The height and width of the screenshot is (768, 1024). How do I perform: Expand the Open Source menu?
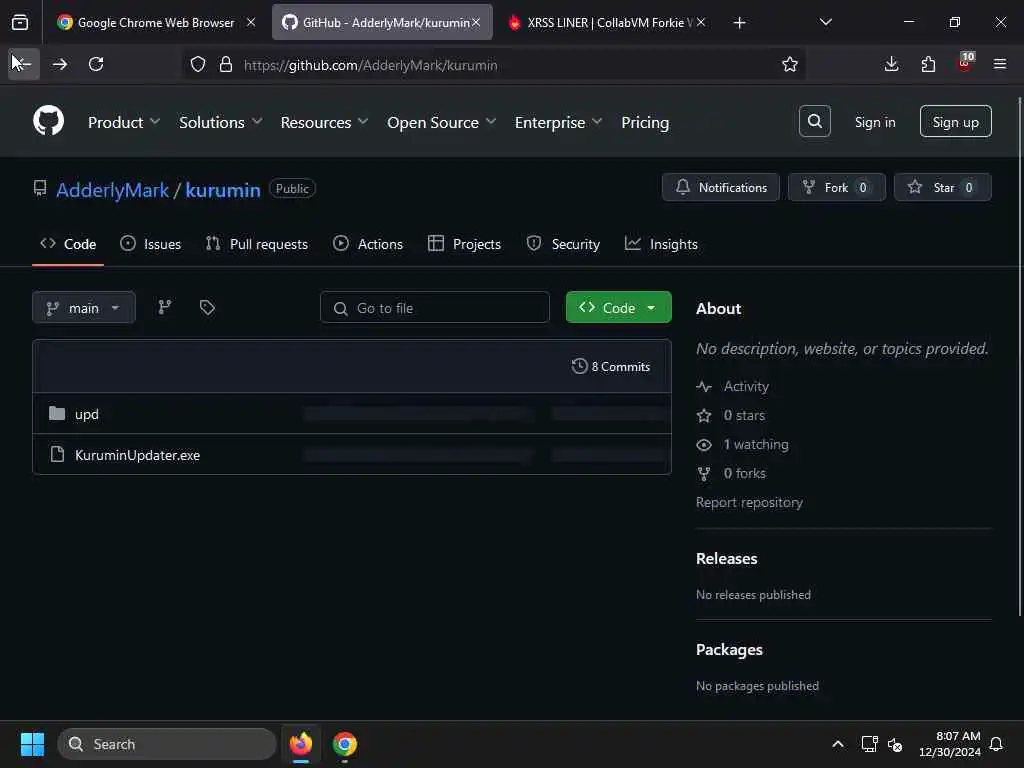[441, 122]
